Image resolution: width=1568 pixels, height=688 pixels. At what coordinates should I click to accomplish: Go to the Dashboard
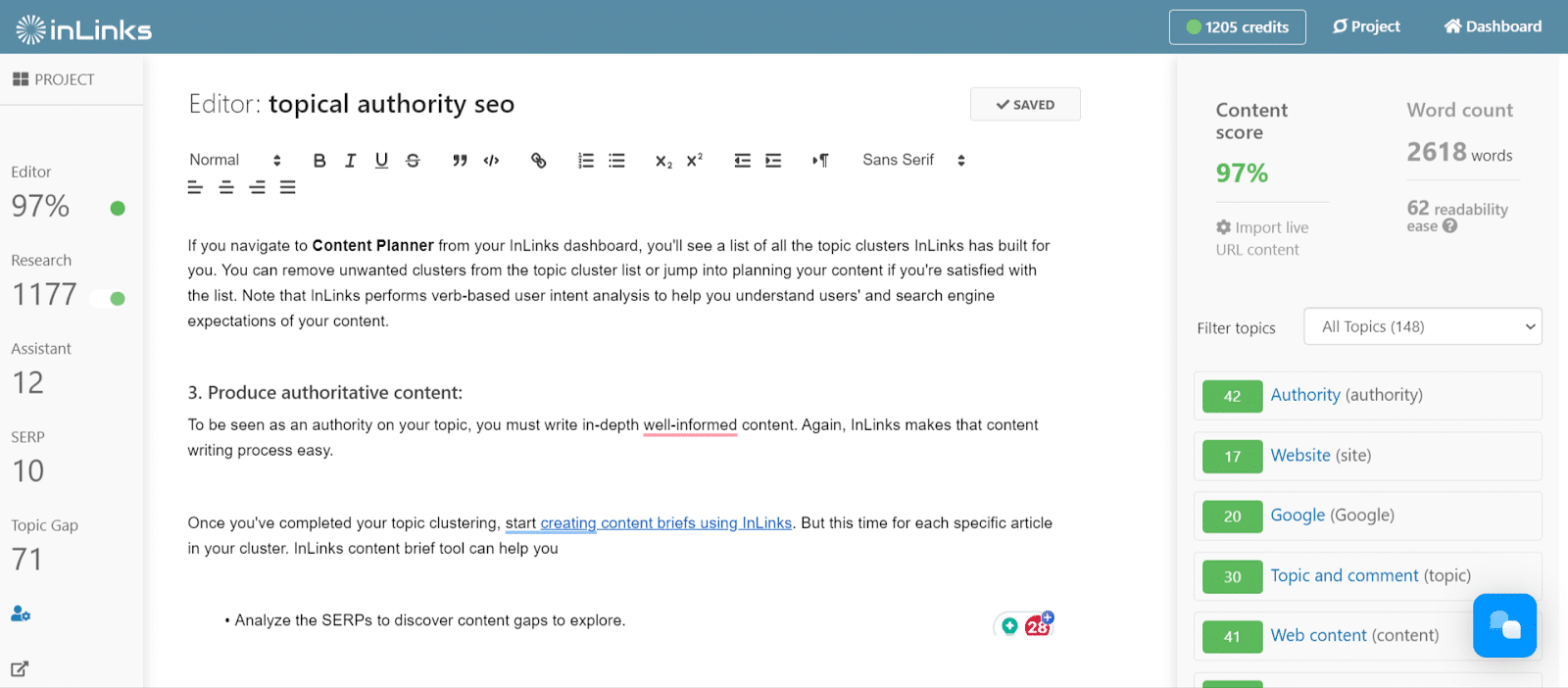point(1493,26)
